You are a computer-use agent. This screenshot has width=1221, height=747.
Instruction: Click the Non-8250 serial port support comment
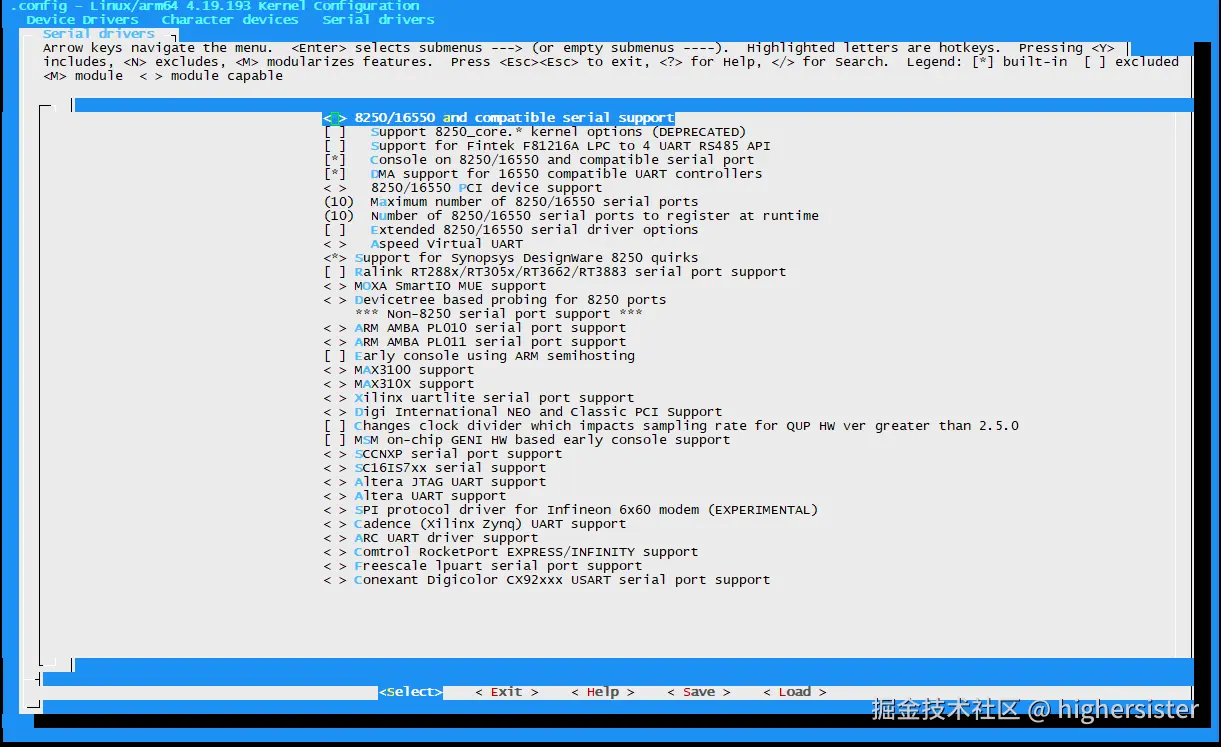(x=498, y=314)
